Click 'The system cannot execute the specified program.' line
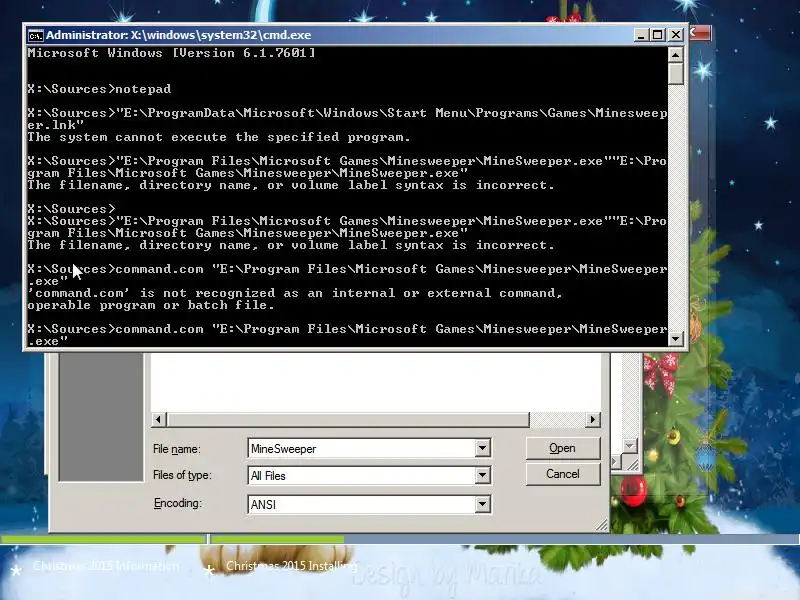 click(219, 137)
